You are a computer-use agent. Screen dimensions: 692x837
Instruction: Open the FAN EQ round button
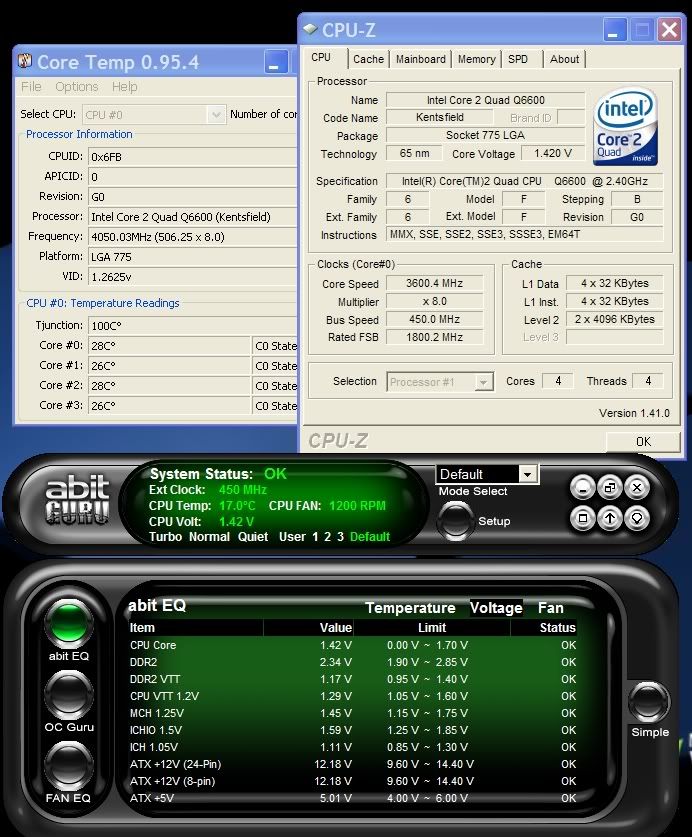click(69, 767)
